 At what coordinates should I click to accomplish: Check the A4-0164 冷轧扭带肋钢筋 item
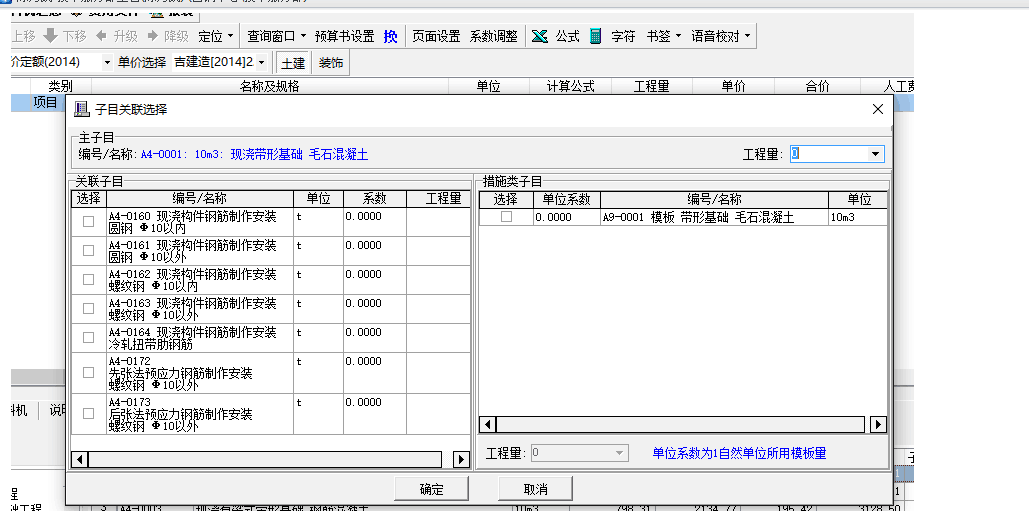(88, 338)
